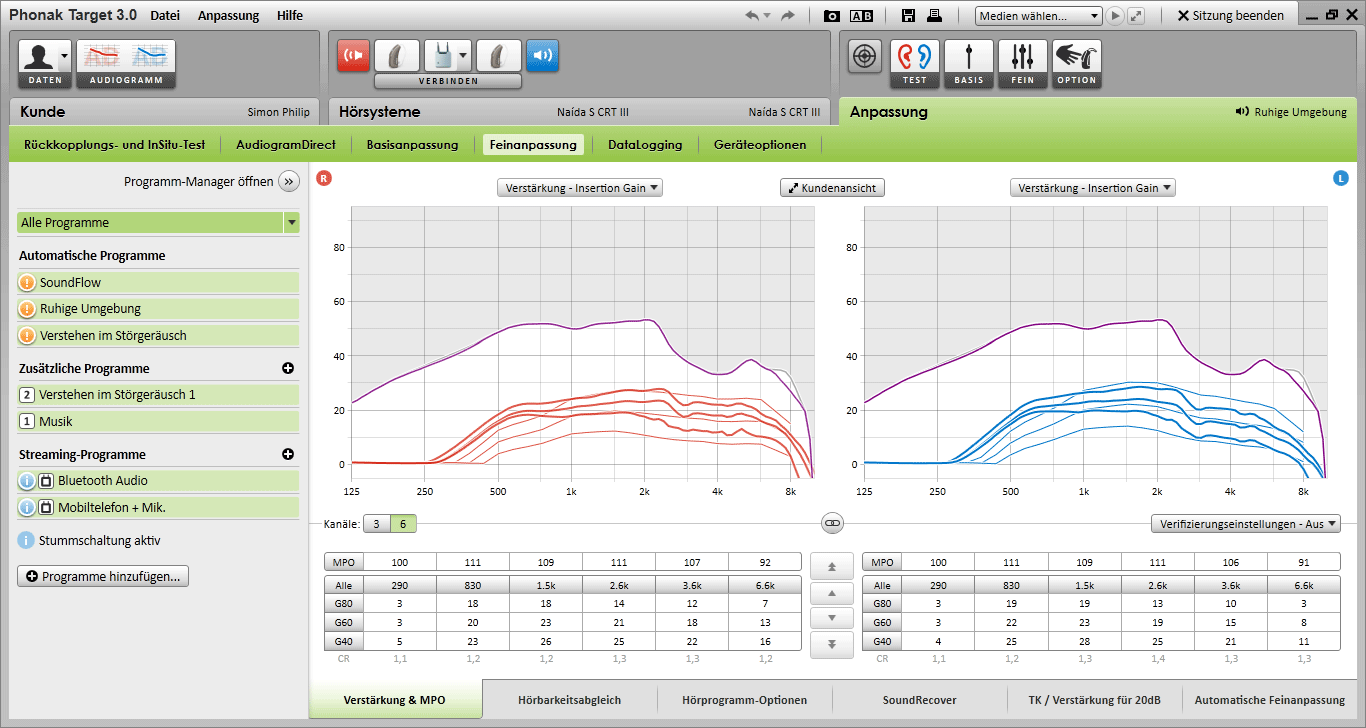
Task: Click the Kundenansicht button
Action: coord(833,187)
